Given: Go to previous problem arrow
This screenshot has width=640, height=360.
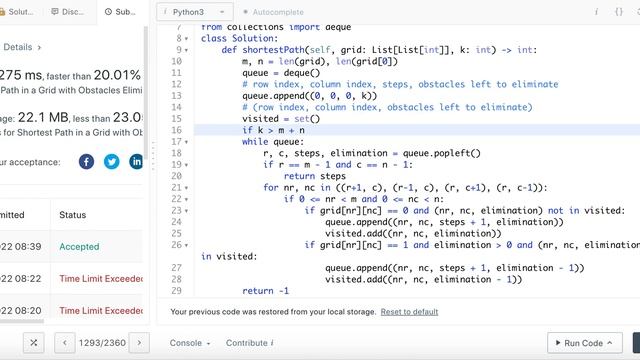Looking at the screenshot, I should pos(64,343).
